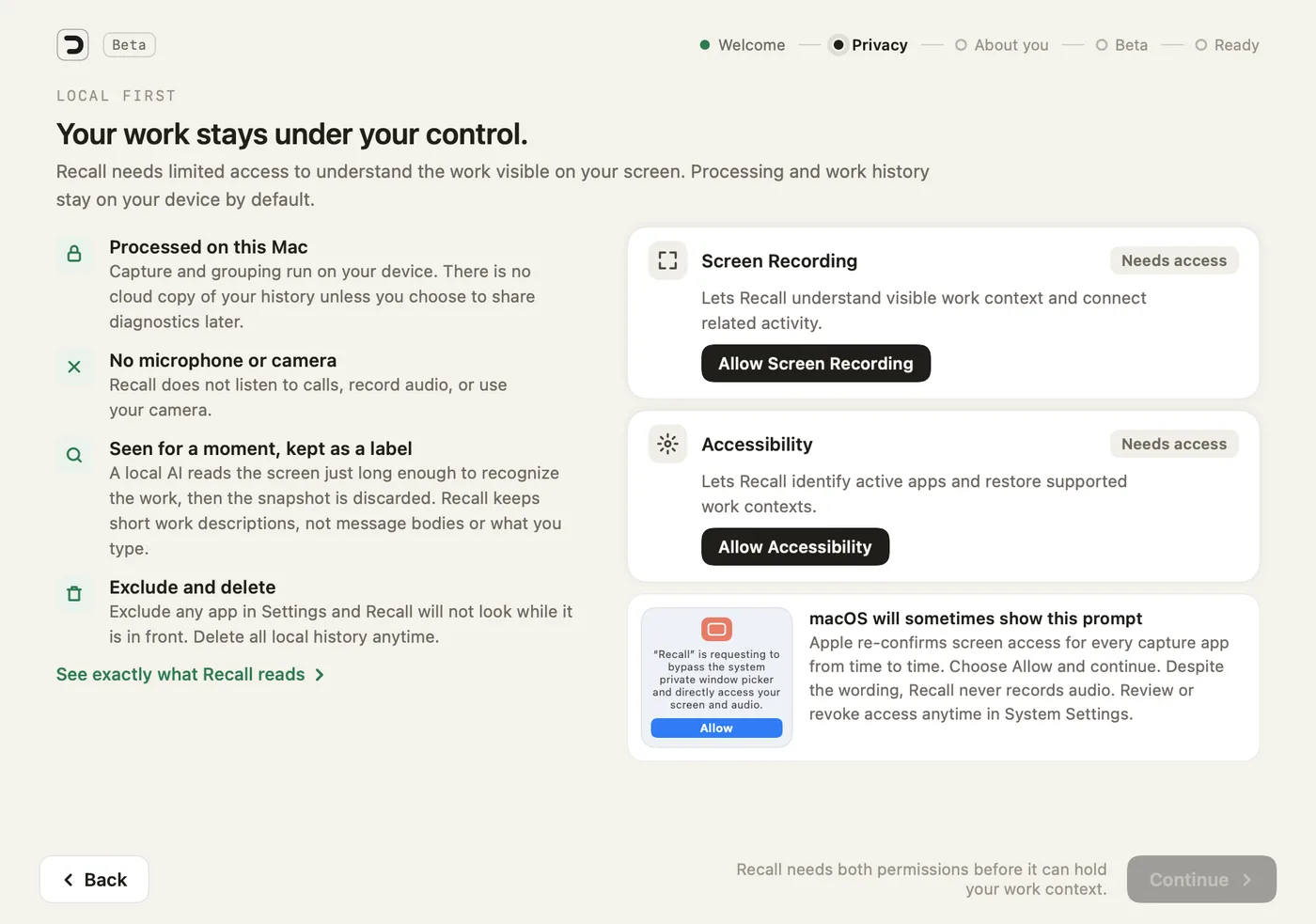Go to the Welcome step

(743, 45)
